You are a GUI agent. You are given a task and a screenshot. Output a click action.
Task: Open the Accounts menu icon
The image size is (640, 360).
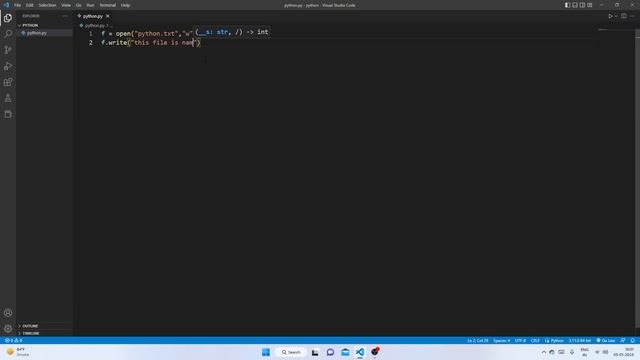(8, 313)
